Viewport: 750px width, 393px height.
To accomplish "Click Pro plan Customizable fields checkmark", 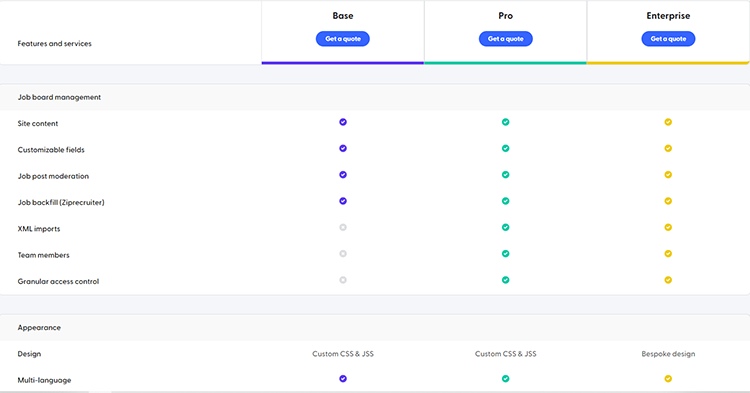I will pos(506,148).
